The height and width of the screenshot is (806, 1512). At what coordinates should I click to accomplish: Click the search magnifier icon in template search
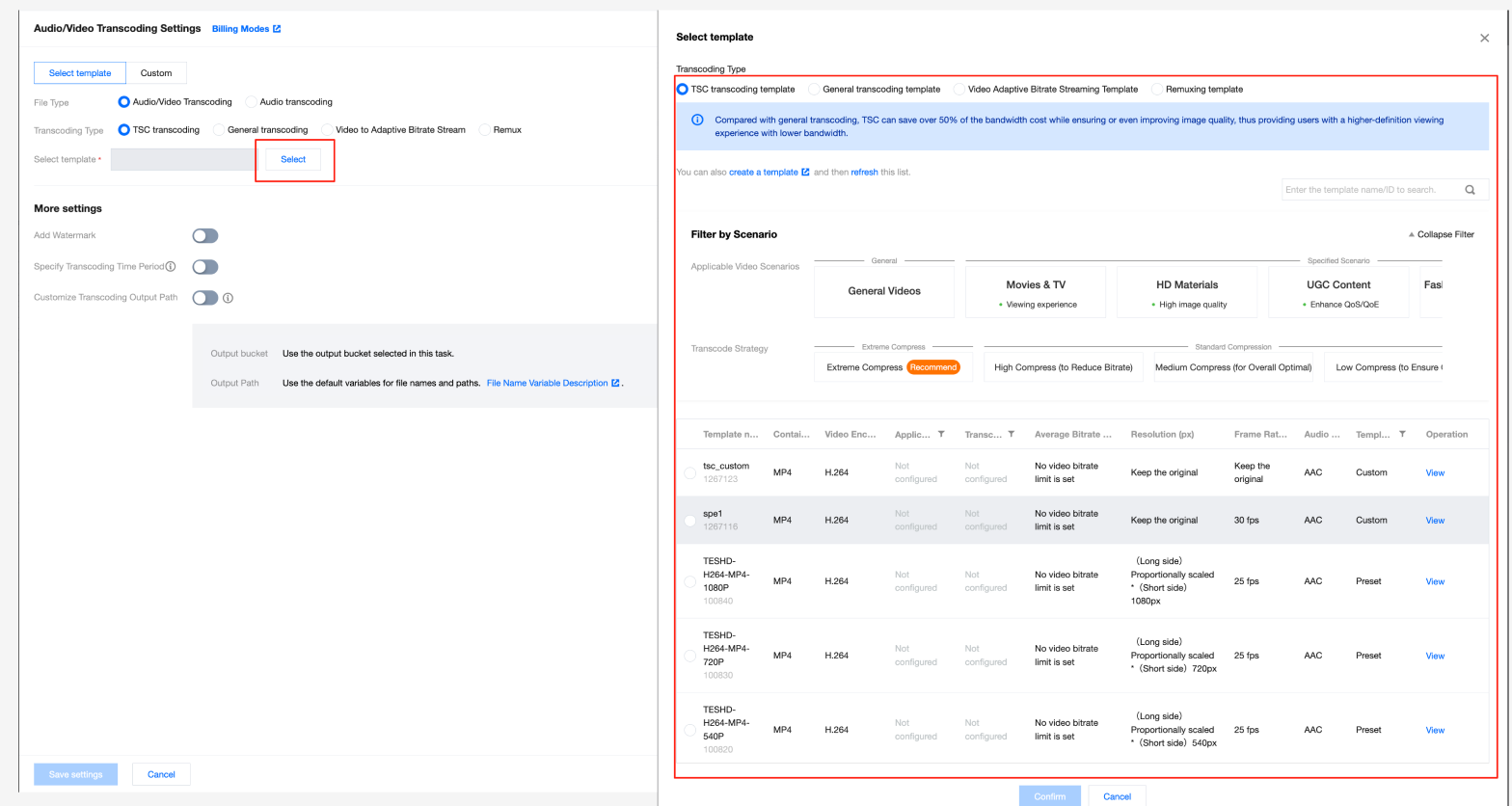pyautogui.click(x=1470, y=190)
